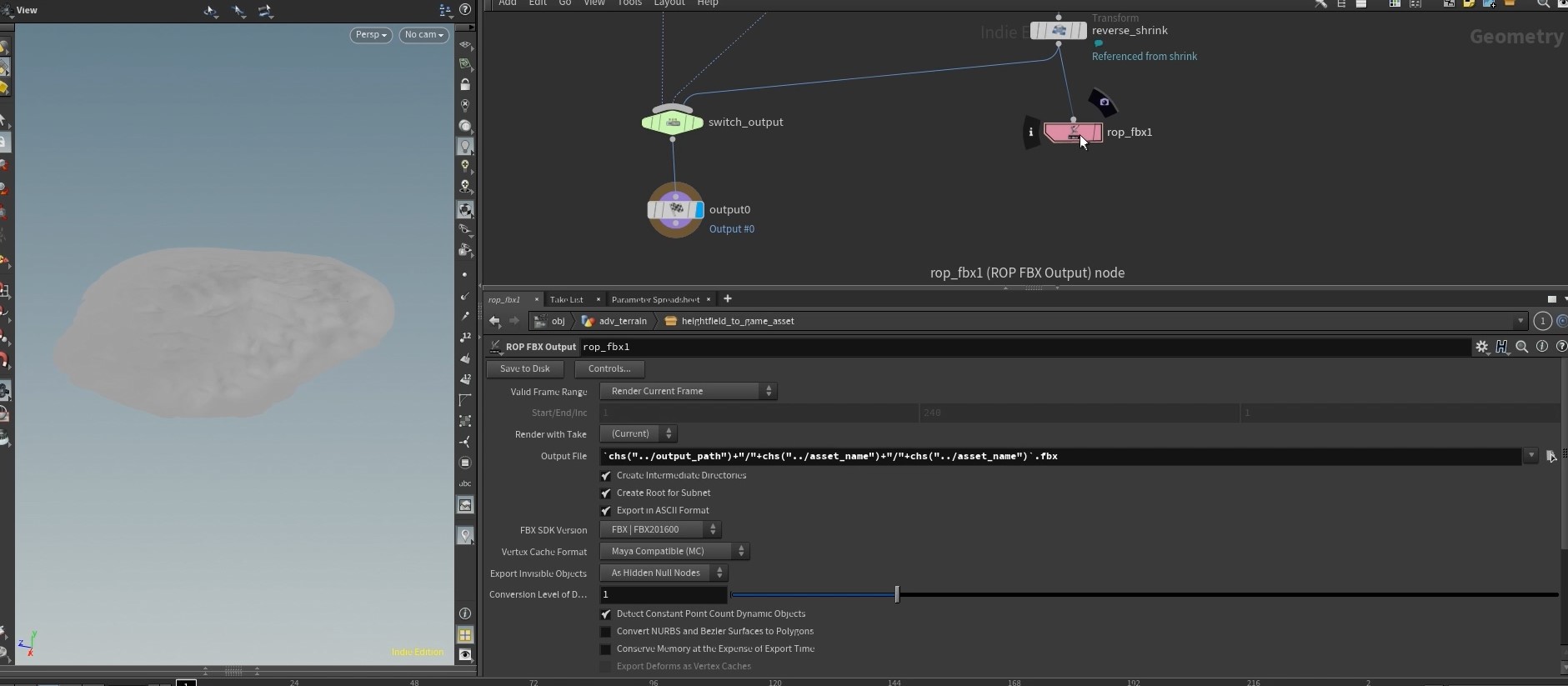Click the Conversion Level of Detail slider handle
This screenshot has height=686, width=1568.
click(x=897, y=594)
